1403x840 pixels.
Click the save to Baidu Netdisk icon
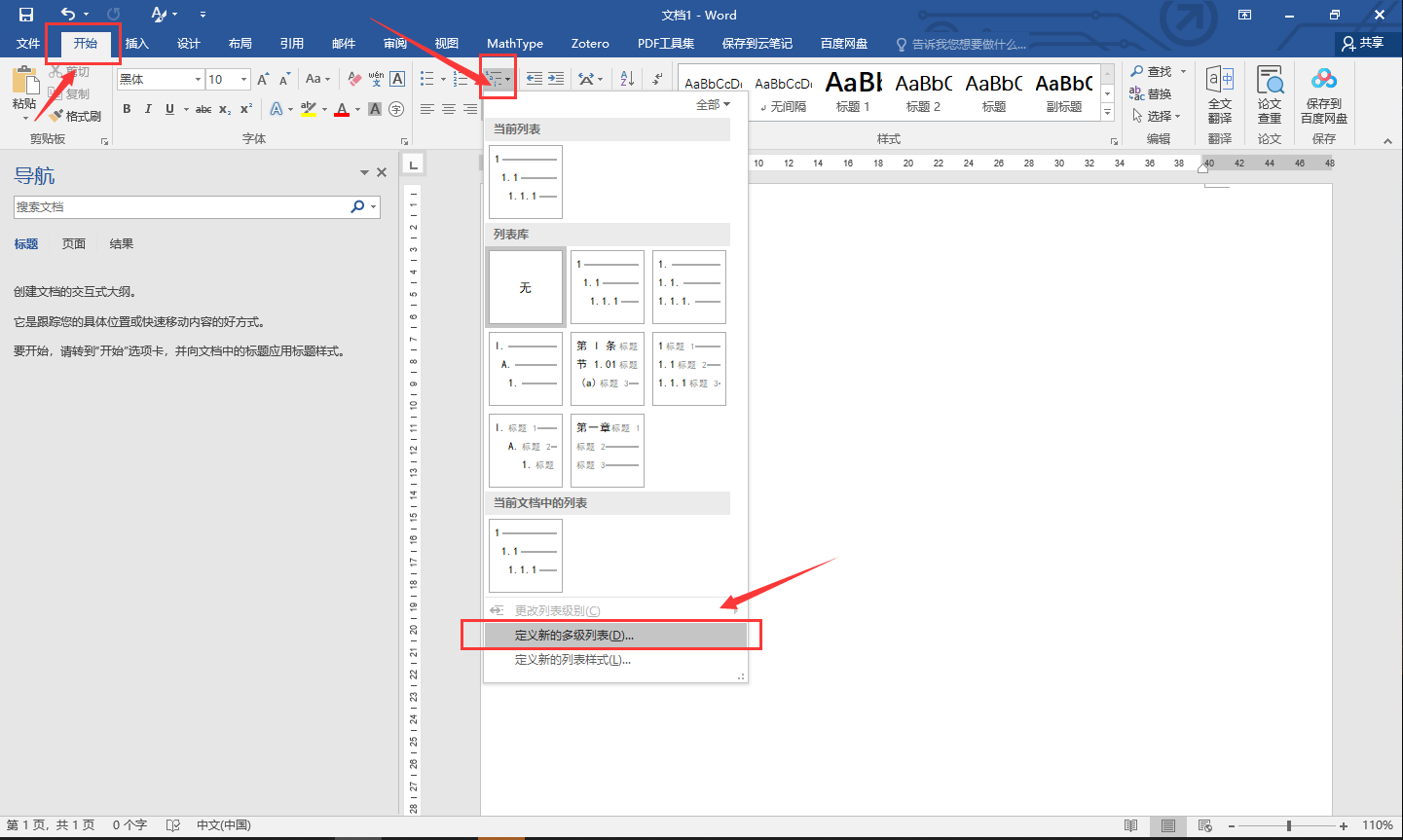pos(1324,80)
